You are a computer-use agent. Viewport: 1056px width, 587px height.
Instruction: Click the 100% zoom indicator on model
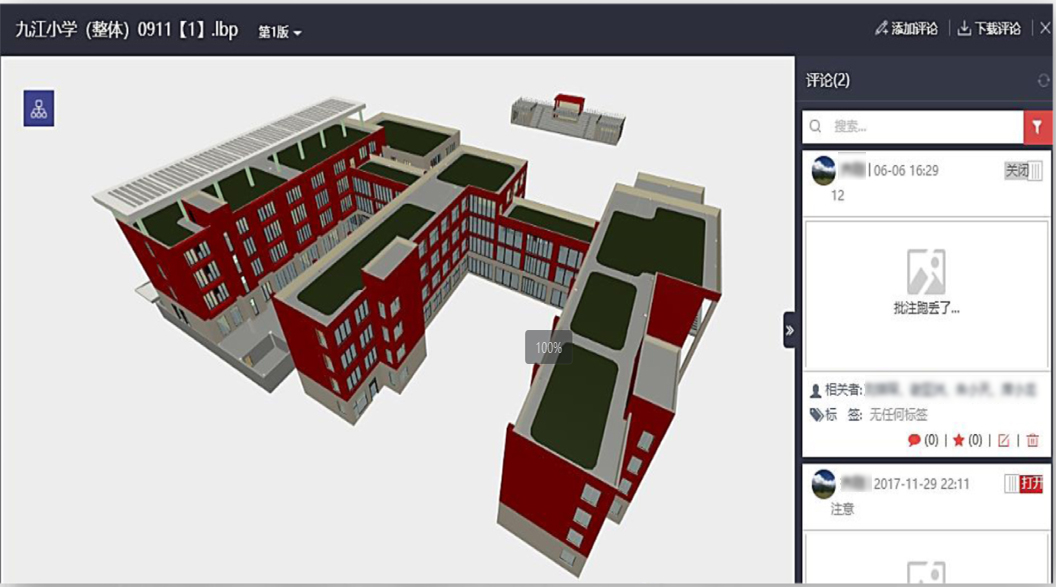(x=548, y=348)
